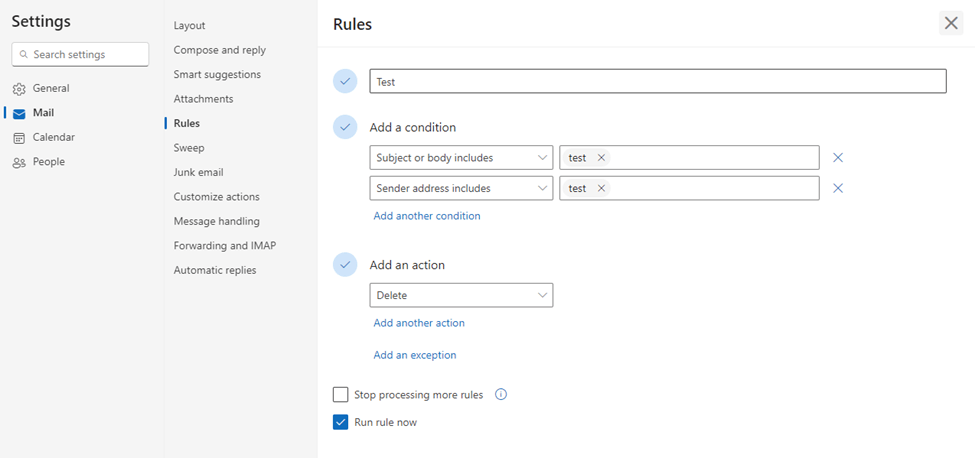Click Add another action link
Viewport: 975px width, 458px height.
click(418, 323)
